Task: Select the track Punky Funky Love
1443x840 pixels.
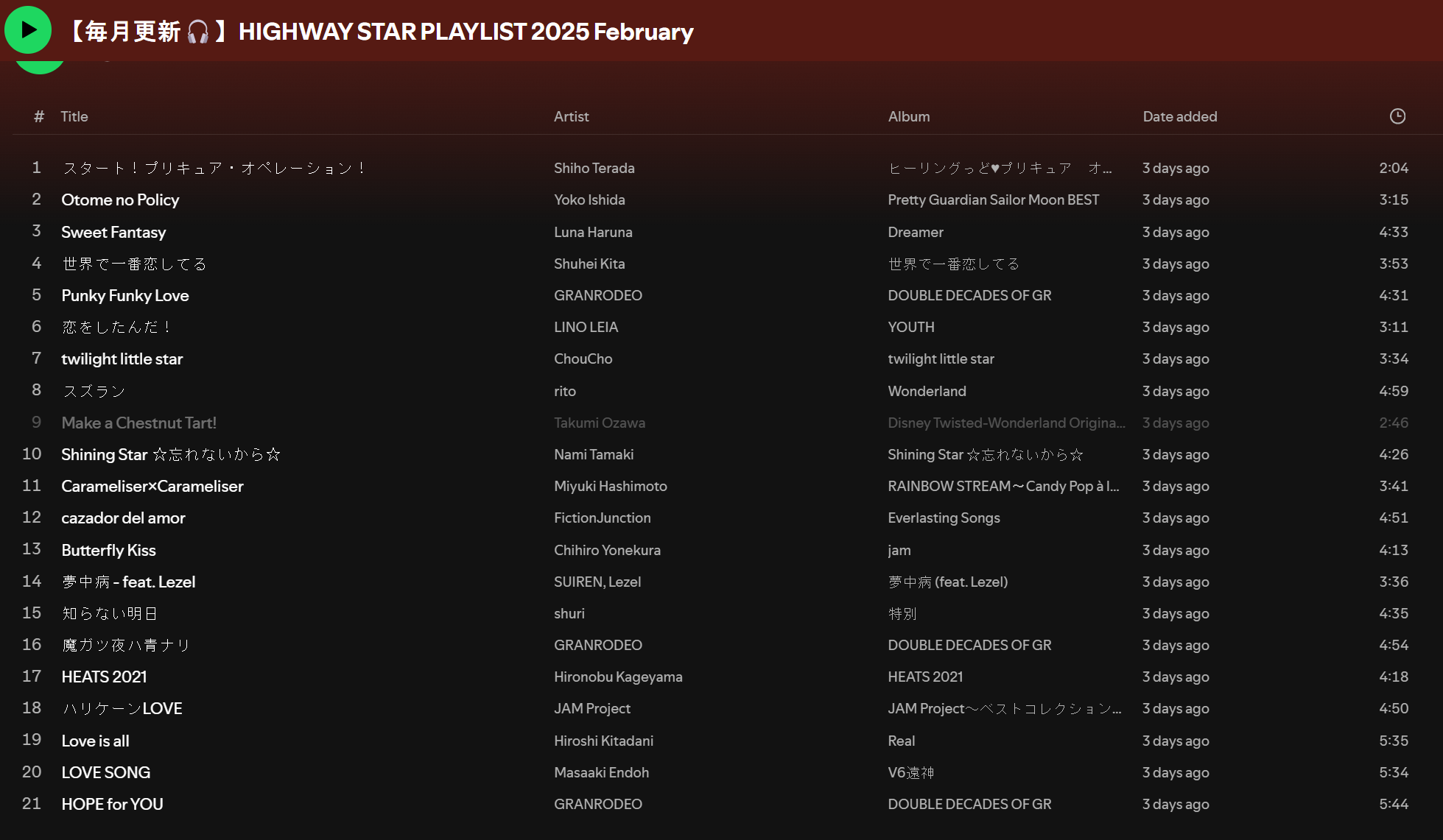Action: click(x=125, y=295)
